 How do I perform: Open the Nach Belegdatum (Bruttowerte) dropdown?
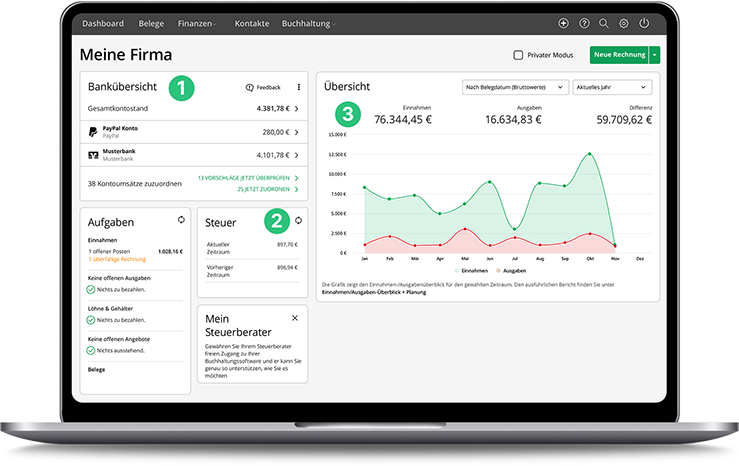coord(516,88)
